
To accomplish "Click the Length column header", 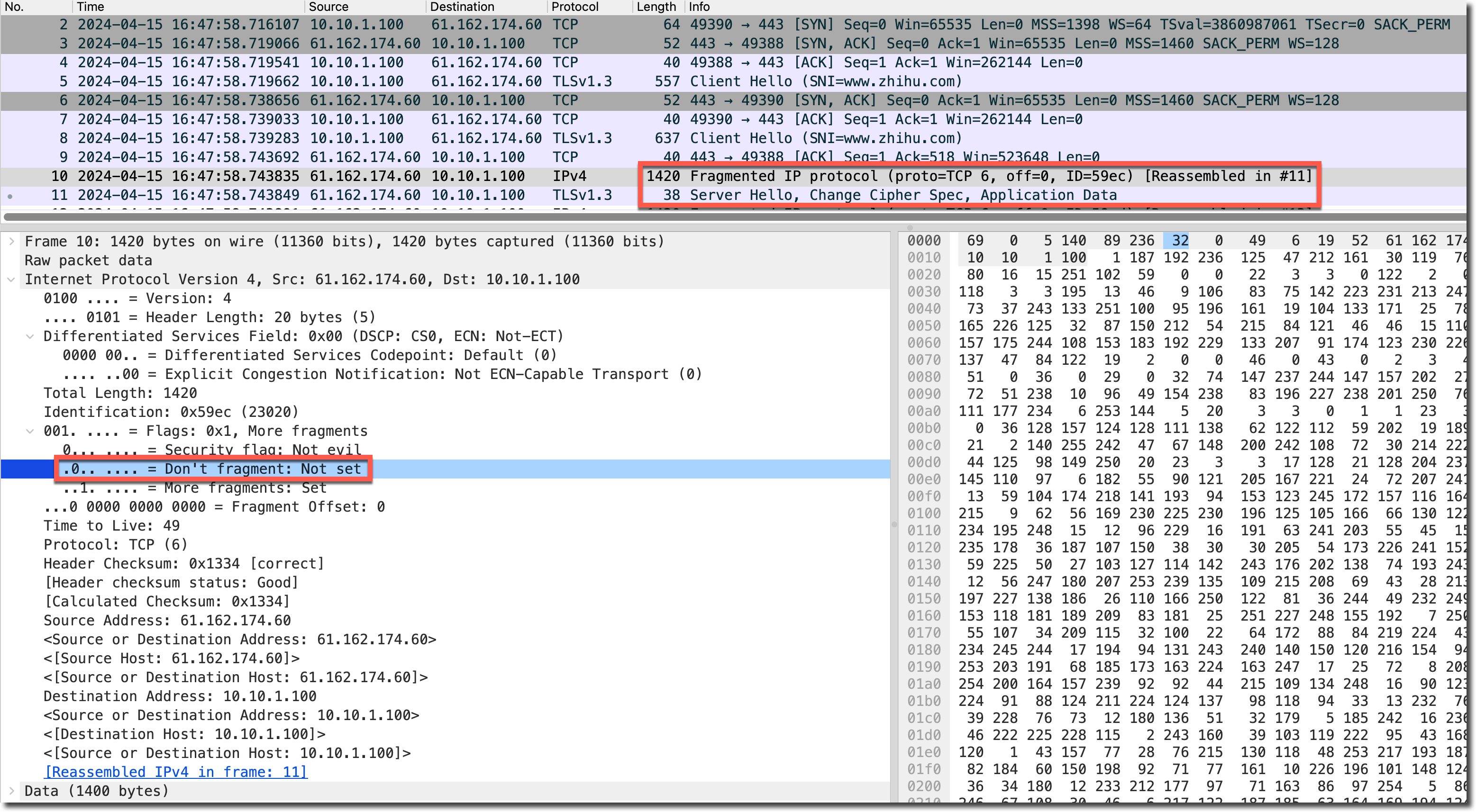I will (656, 7).
